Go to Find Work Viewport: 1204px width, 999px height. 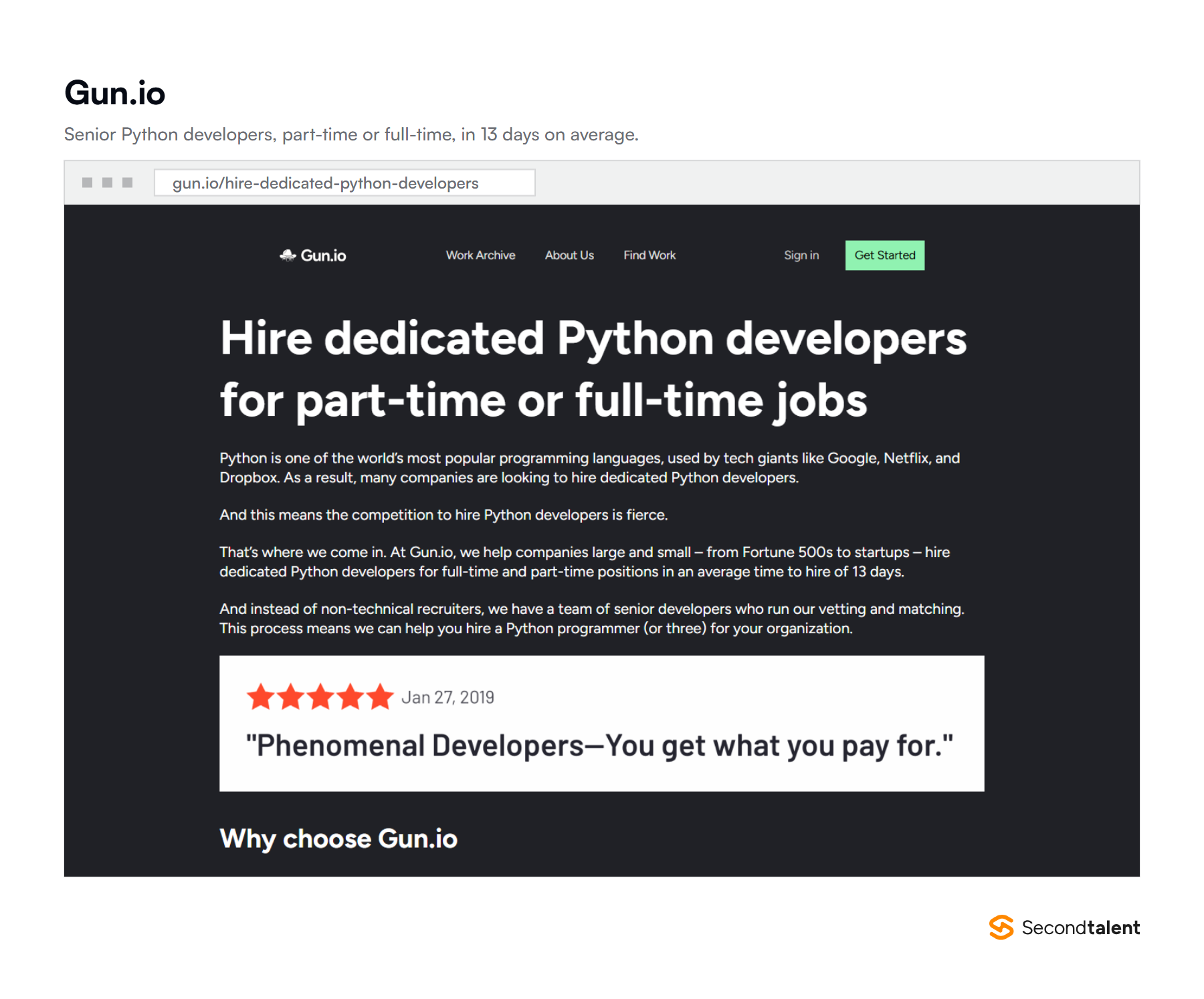649,255
